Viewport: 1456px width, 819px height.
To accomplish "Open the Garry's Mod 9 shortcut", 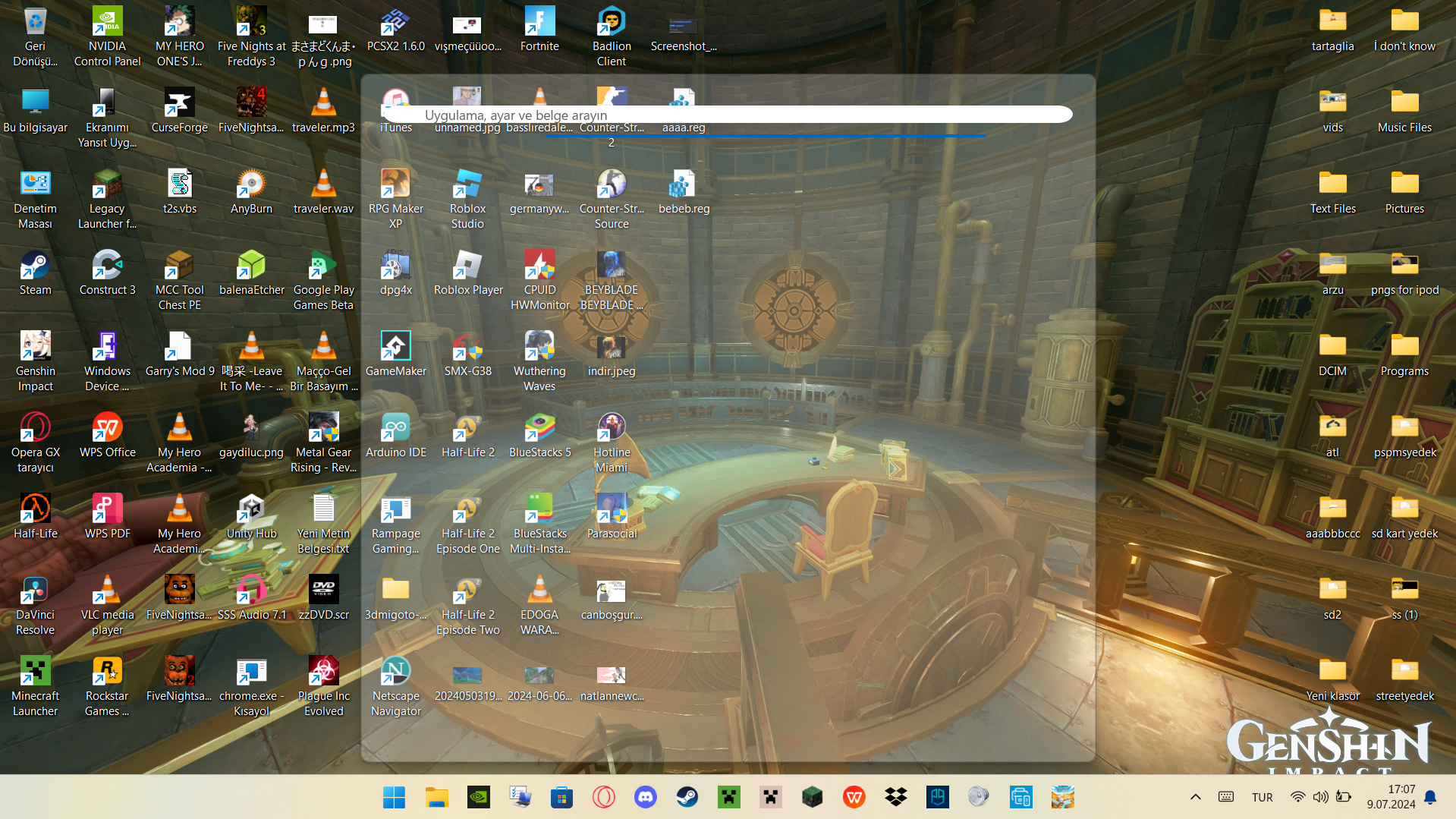I will tap(179, 354).
